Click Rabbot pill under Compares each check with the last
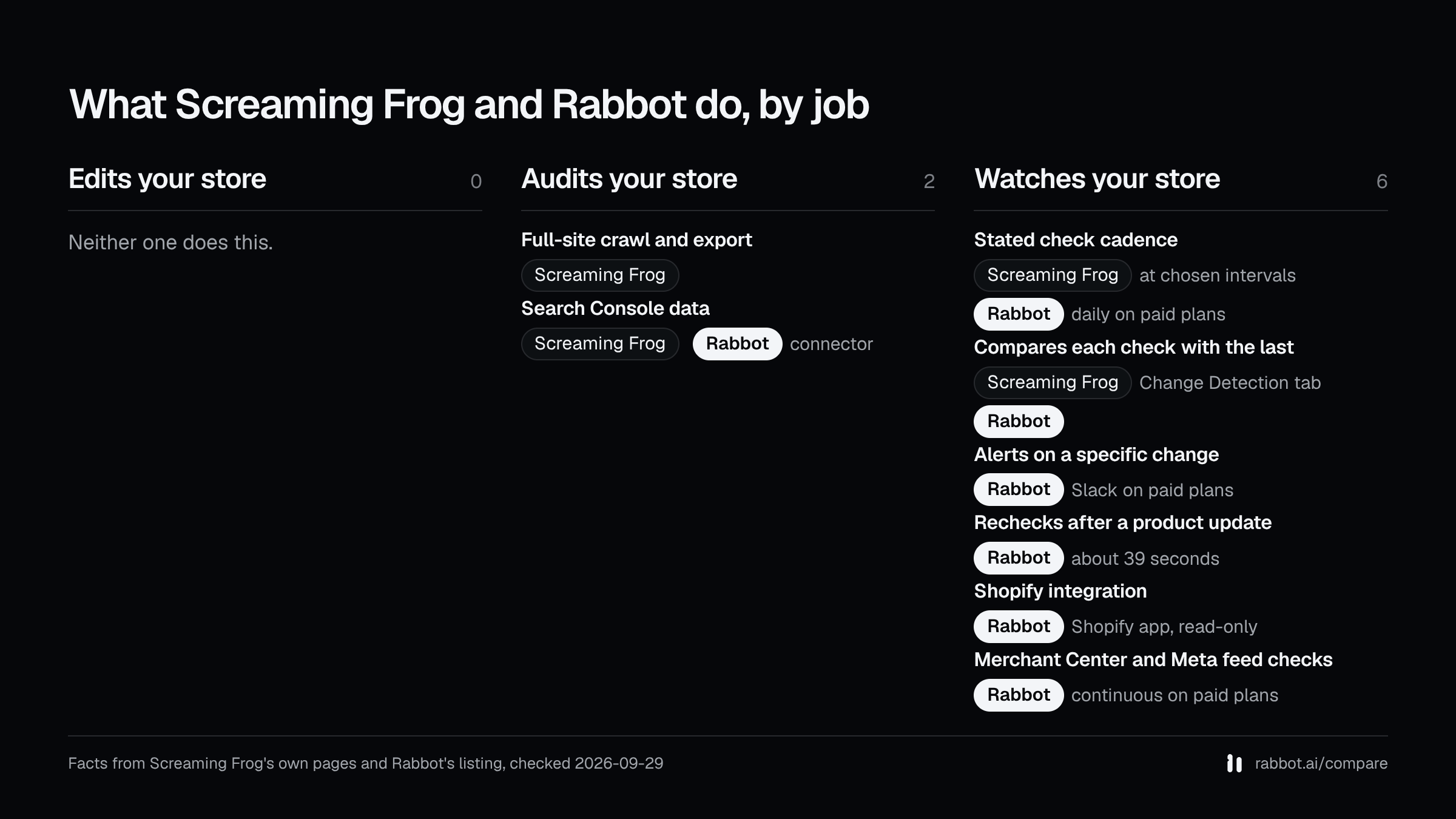This screenshot has width=1456, height=819. pyautogui.click(x=1019, y=422)
